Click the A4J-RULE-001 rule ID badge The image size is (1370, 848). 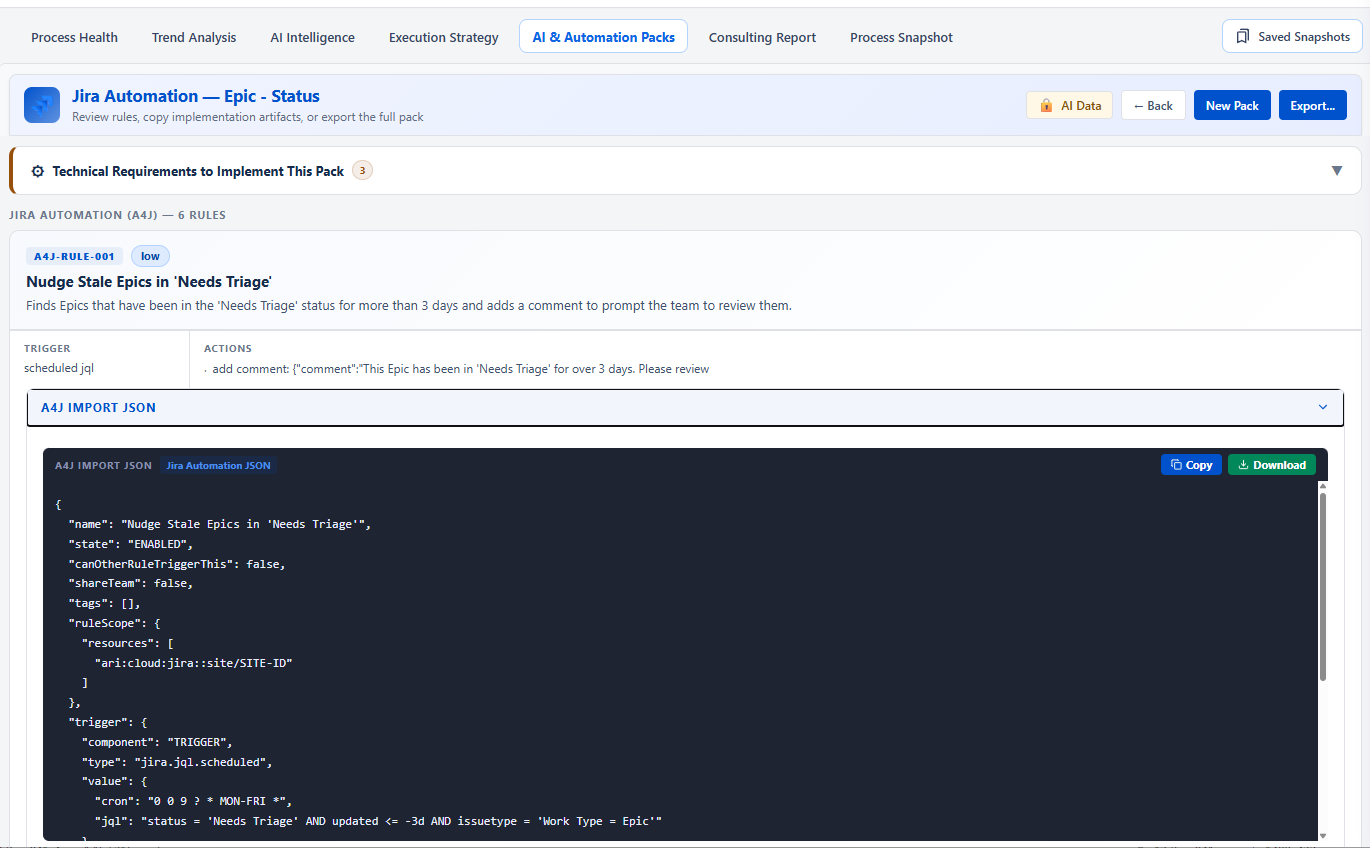tap(74, 256)
